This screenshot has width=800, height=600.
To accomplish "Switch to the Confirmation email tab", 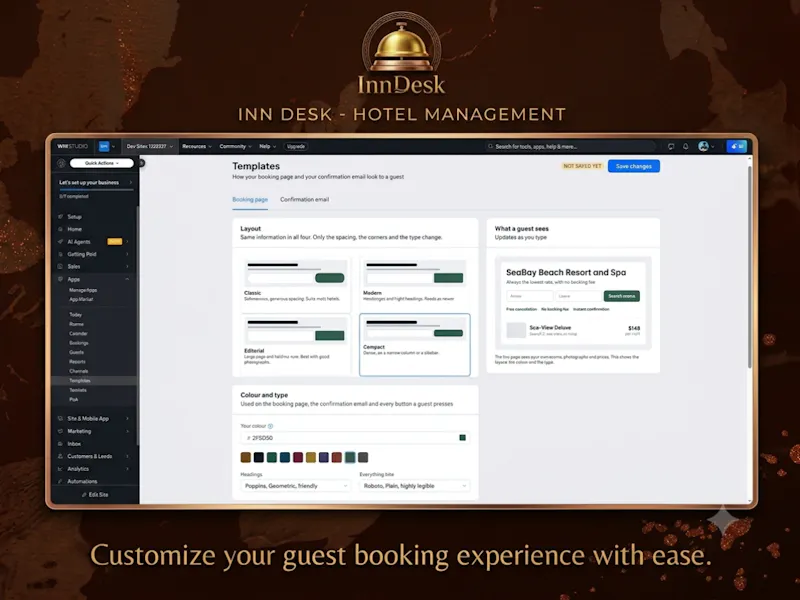I will click(x=305, y=199).
